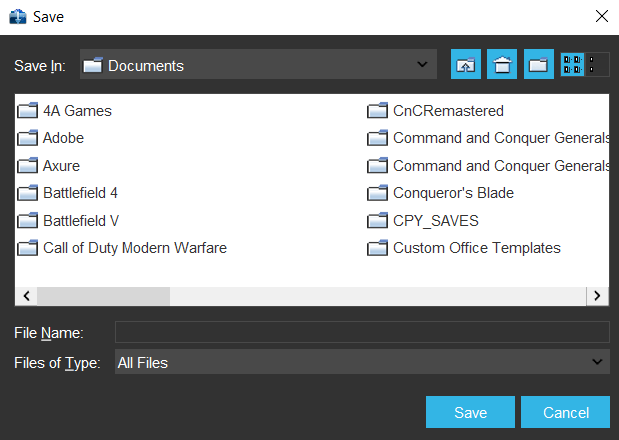Create a new folder with toolbar icon
The image size is (619, 440).
(538, 65)
